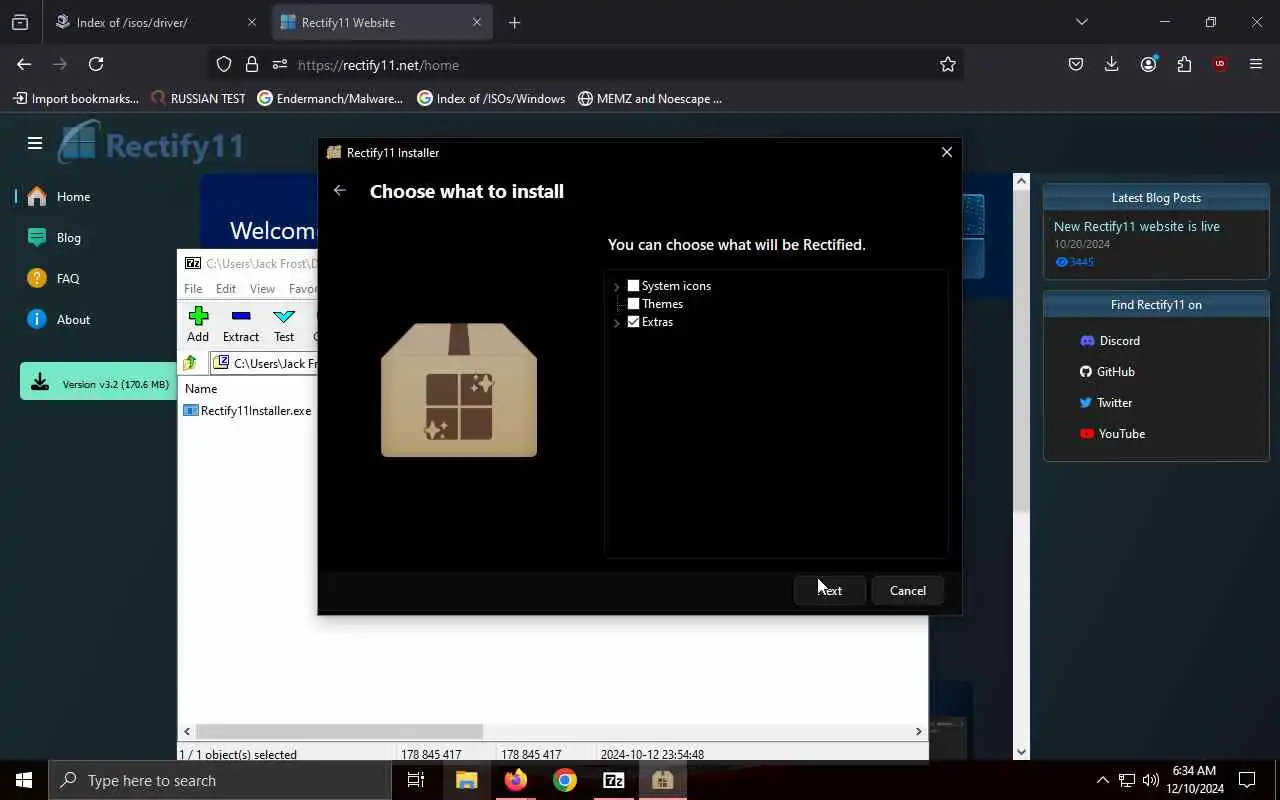
Task: Cancel the Rectify11 installation
Action: (908, 590)
